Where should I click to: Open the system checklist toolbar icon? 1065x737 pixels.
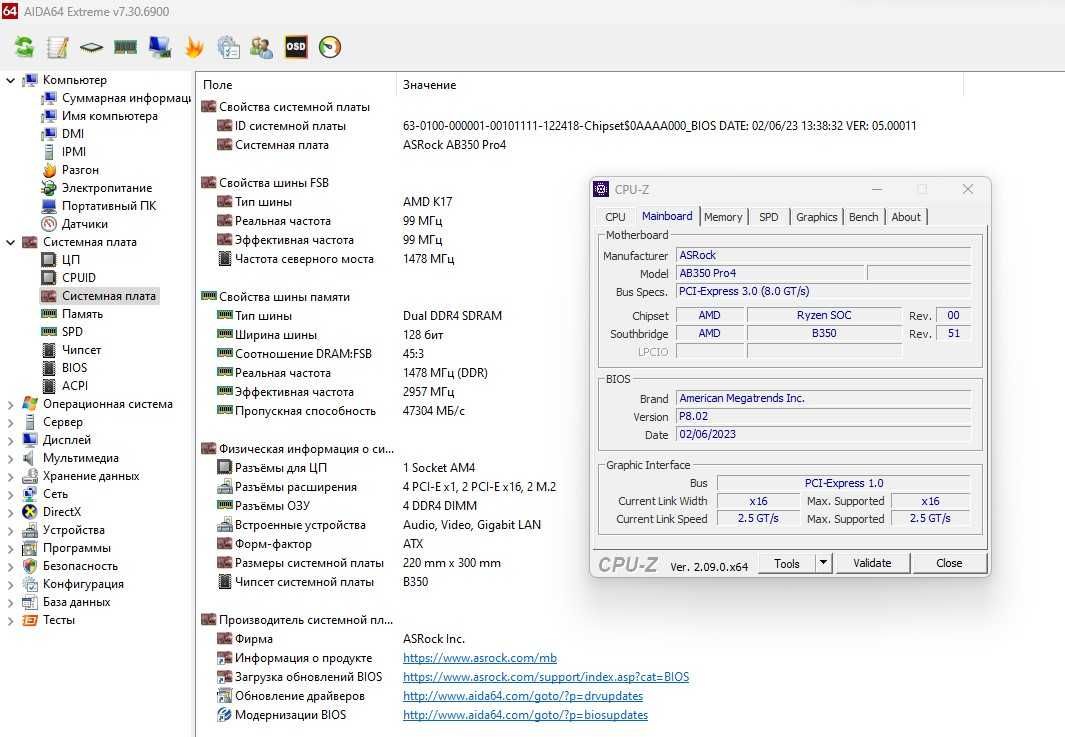tap(228, 47)
